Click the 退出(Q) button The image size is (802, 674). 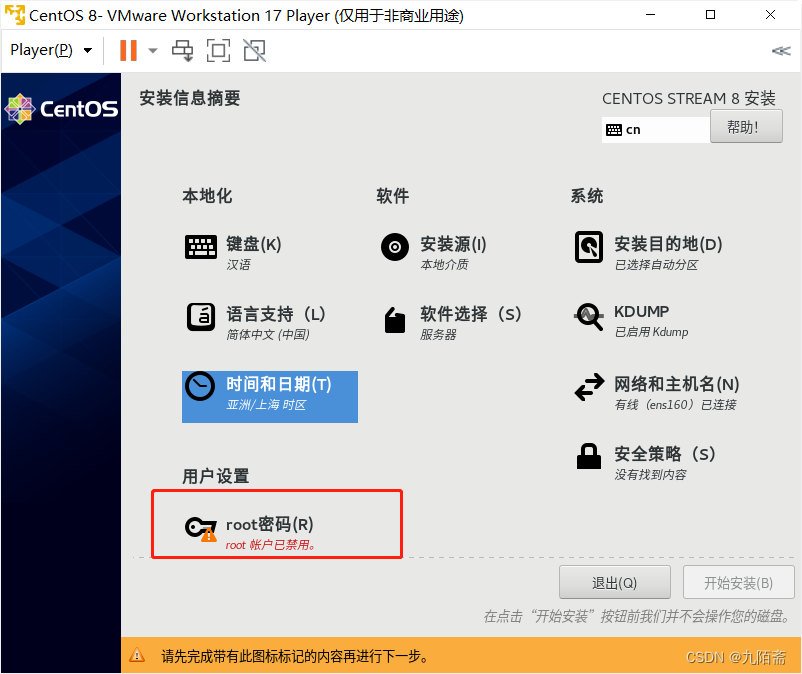click(614, 582)
